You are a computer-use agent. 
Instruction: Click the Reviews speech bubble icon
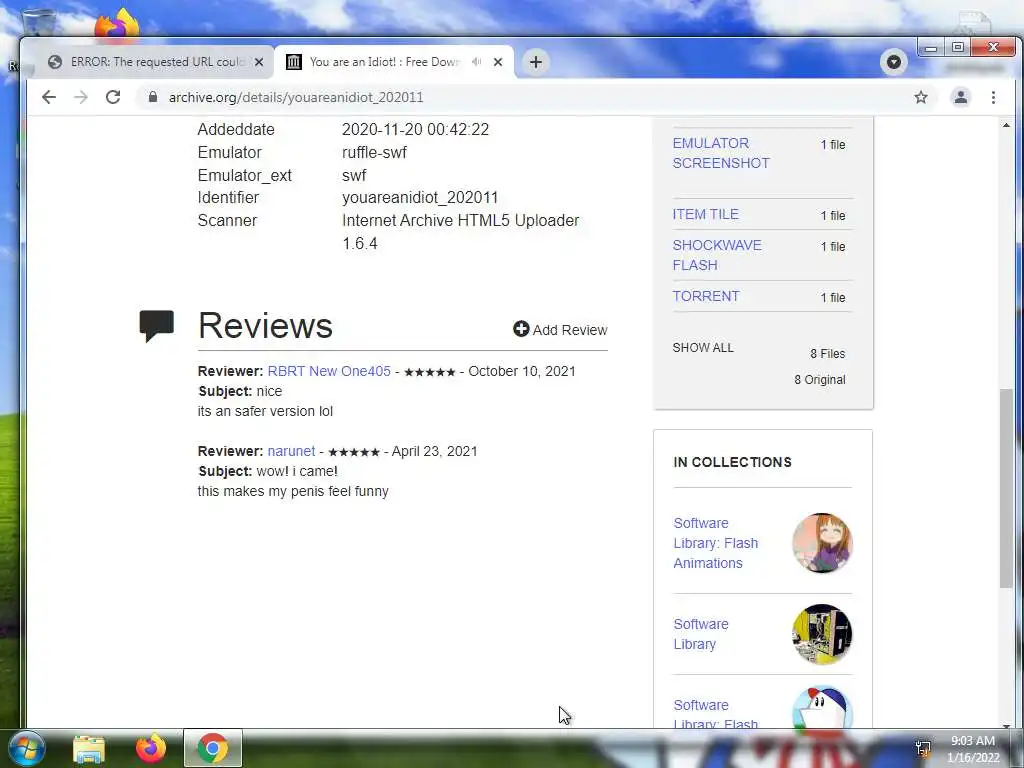click(157, 325)
